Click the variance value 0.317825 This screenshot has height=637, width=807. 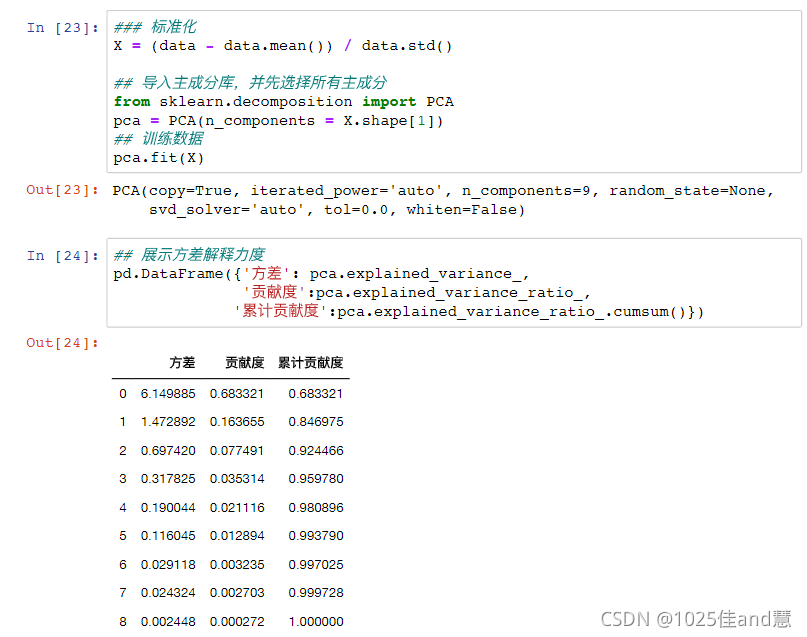(168, 479)
